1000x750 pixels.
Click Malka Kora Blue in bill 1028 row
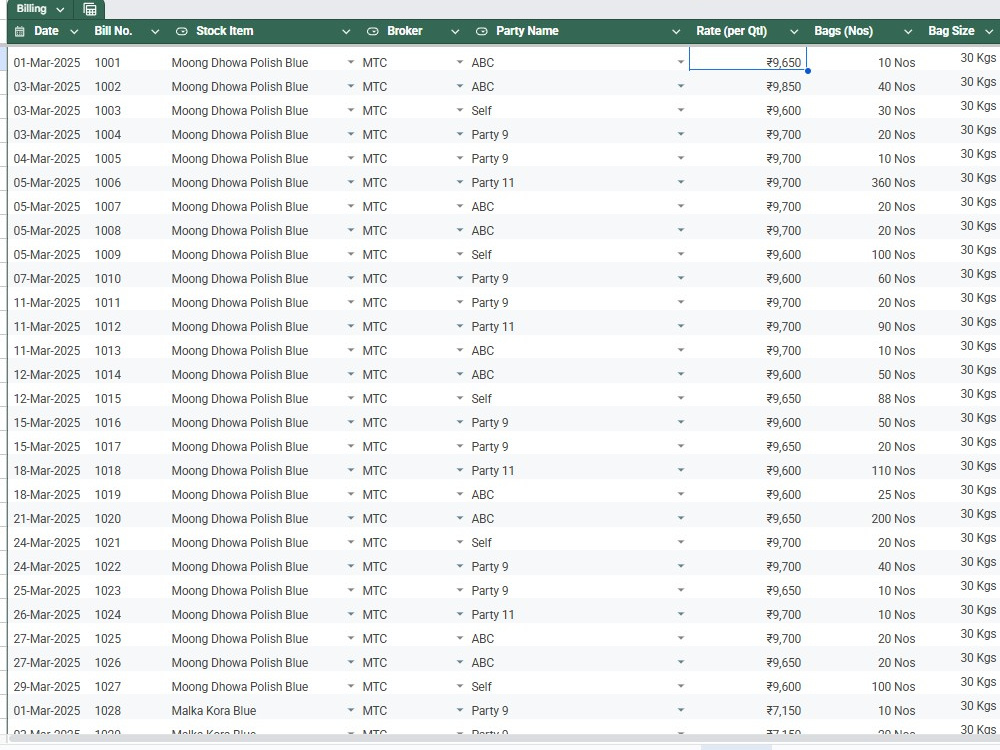coord(214,710)
